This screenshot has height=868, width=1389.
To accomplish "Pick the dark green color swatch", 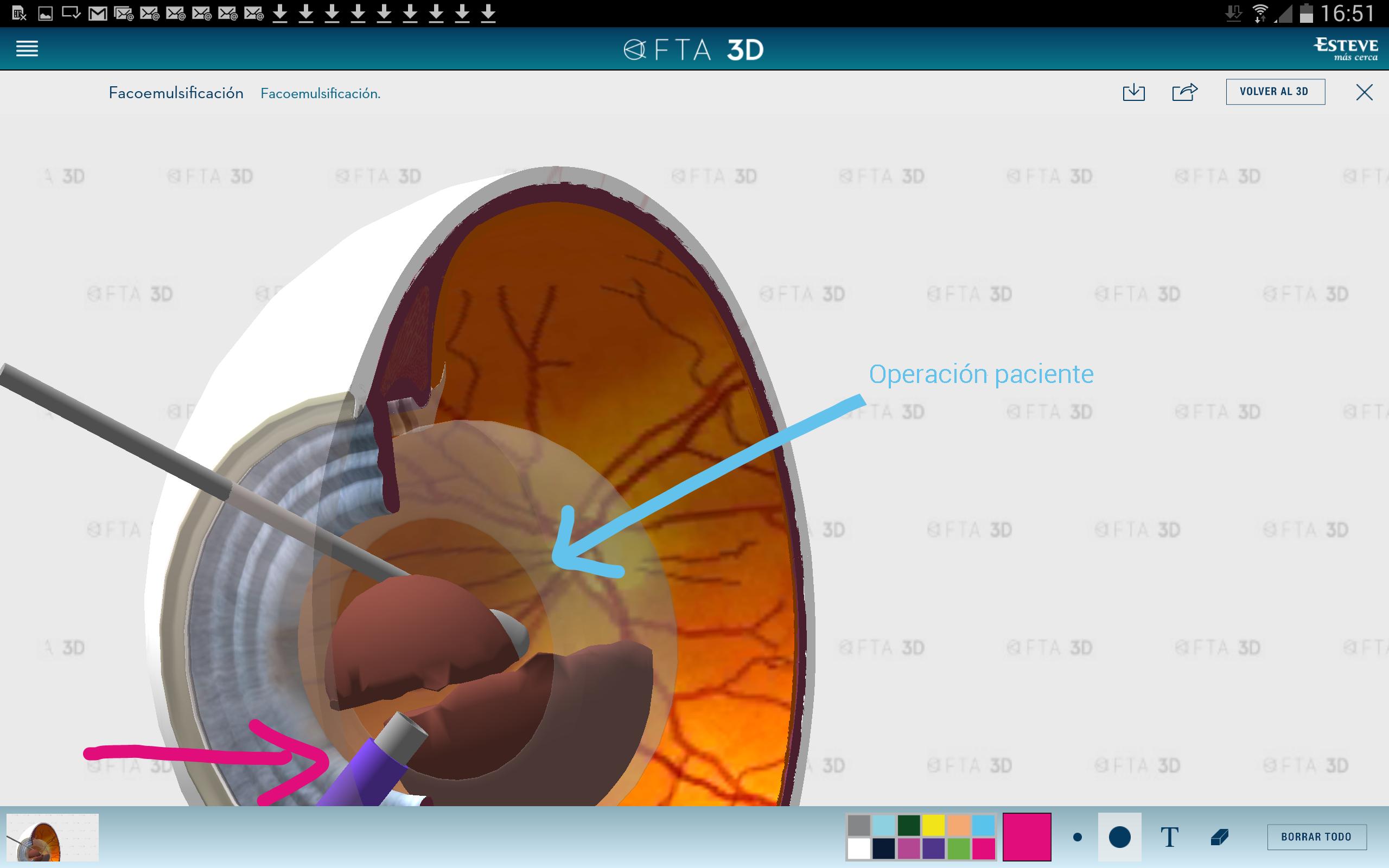I will click(x=909, y=826).
